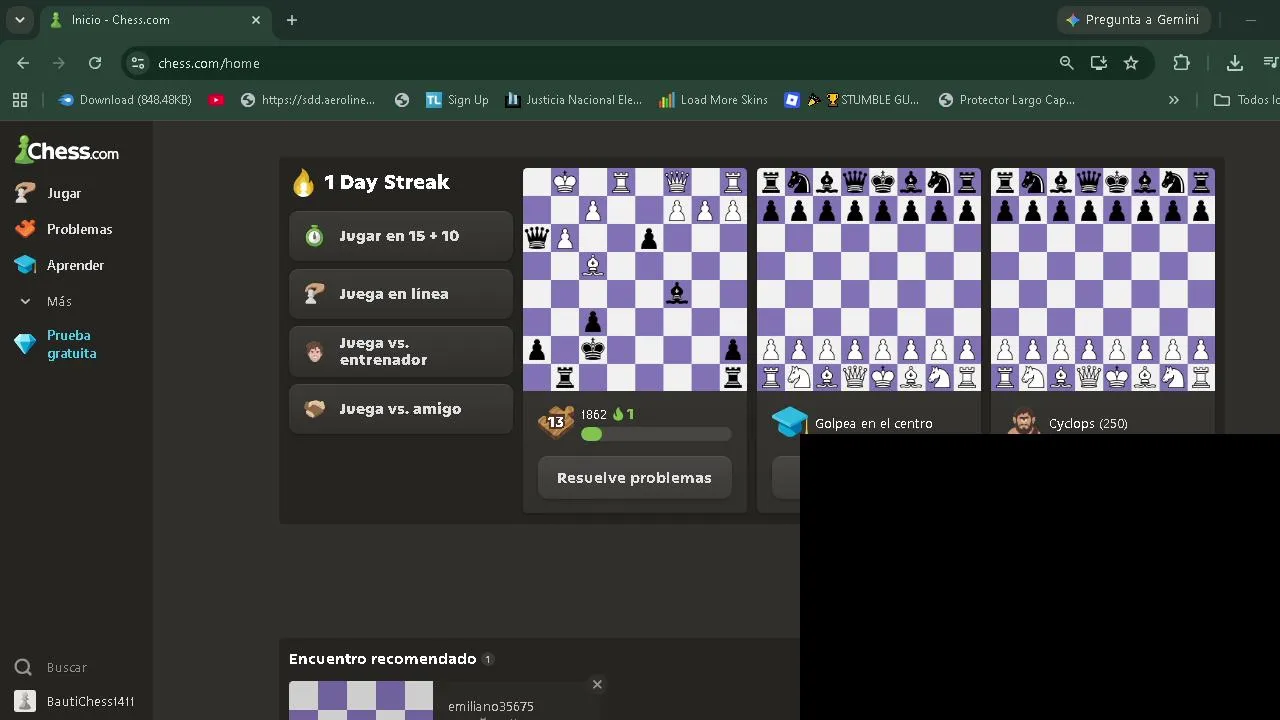The image size is (1280, 720).
Task: Choose Juega vs. amigo
Action: point(401,409)
